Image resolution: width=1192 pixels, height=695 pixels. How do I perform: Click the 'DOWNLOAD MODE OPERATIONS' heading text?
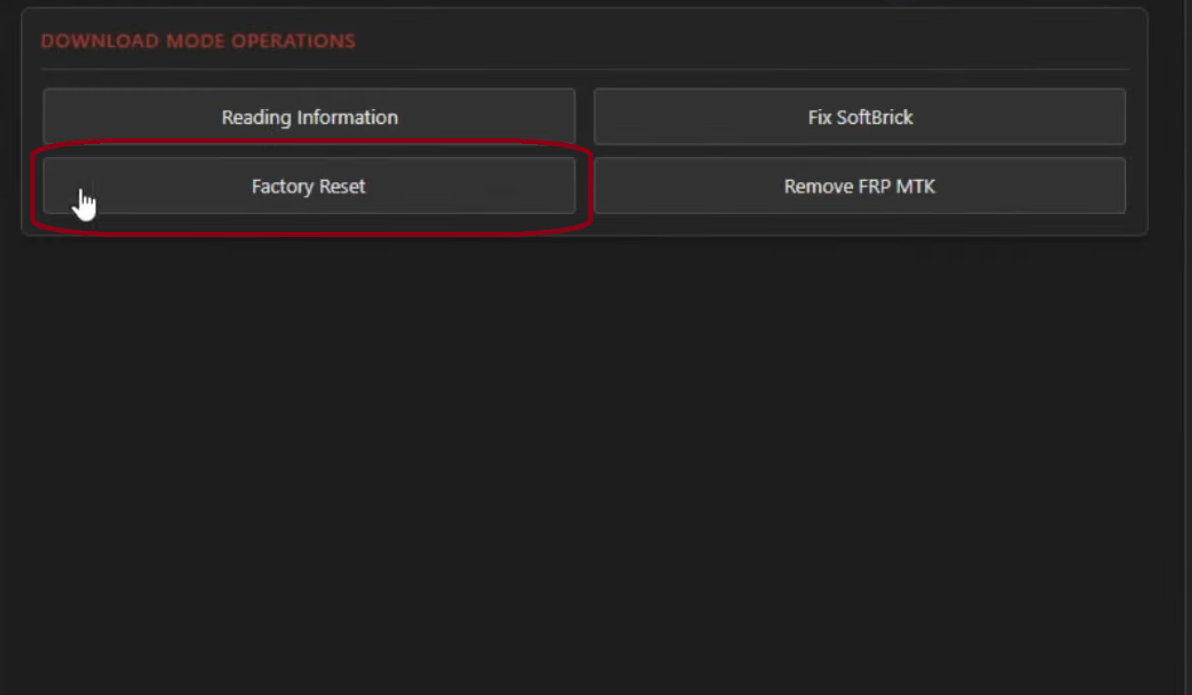[198, 41]
